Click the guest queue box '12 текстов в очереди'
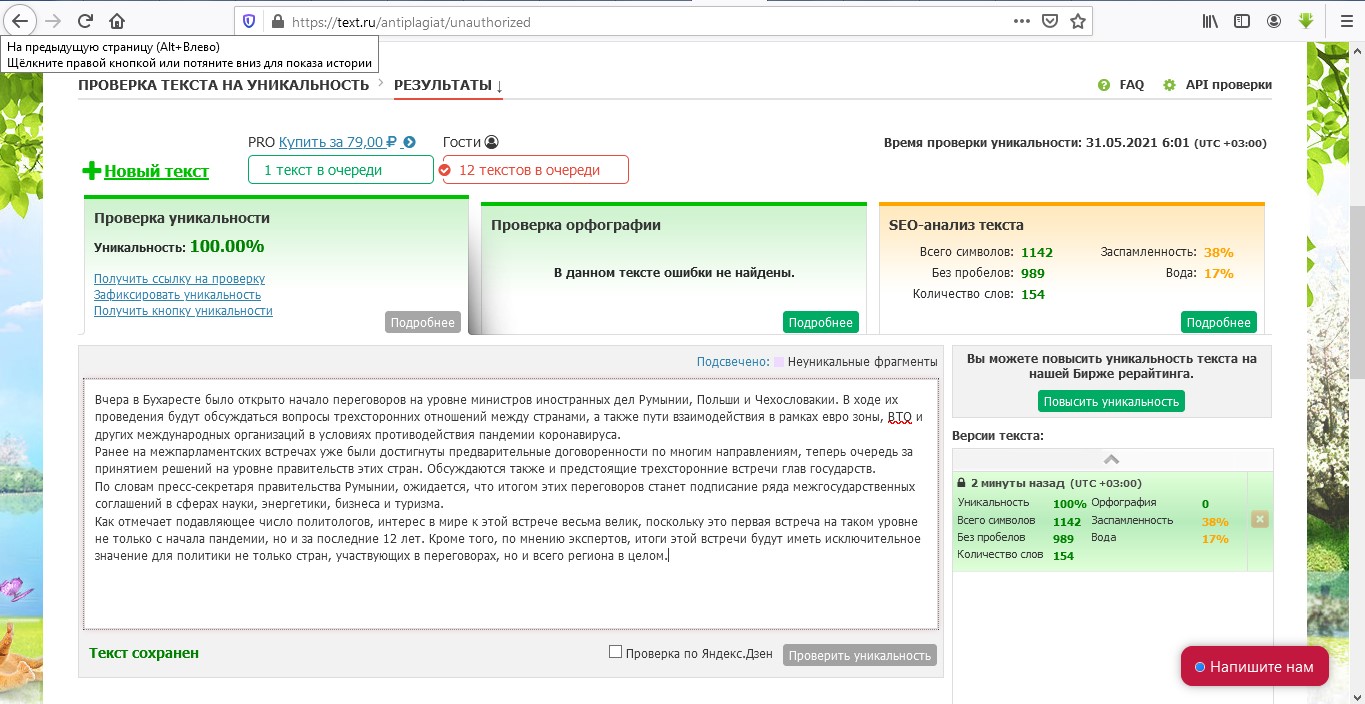Viewport: 1365px width, 704px height. (536, 170)
